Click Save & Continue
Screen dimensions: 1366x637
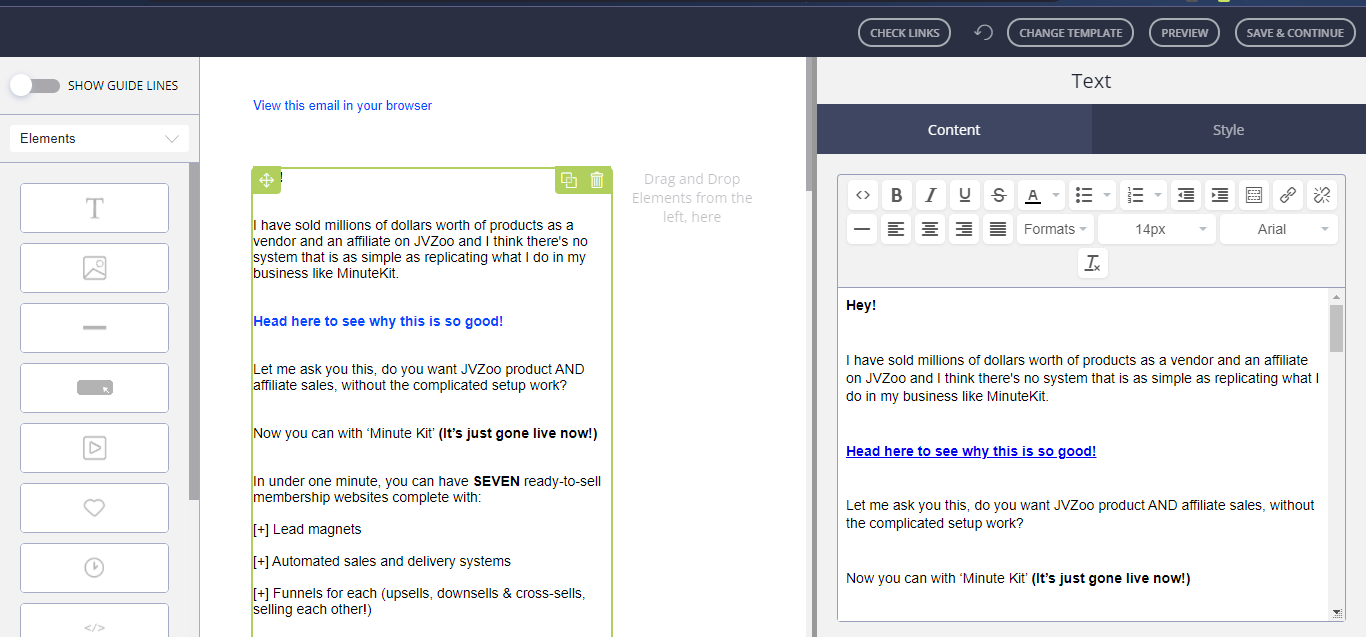1295,33
